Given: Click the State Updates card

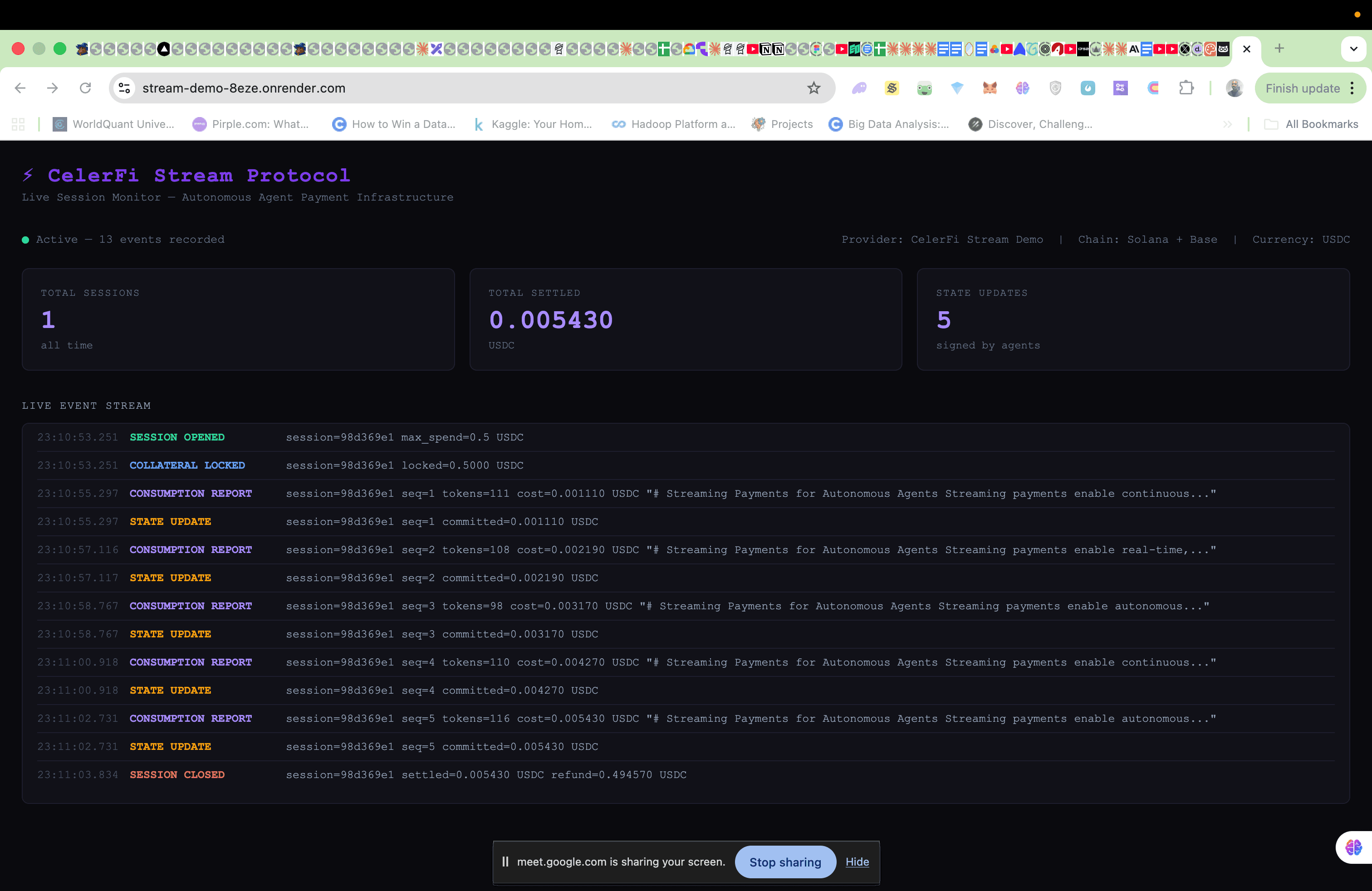Looking at the screenshot, I should point(1133,319).
